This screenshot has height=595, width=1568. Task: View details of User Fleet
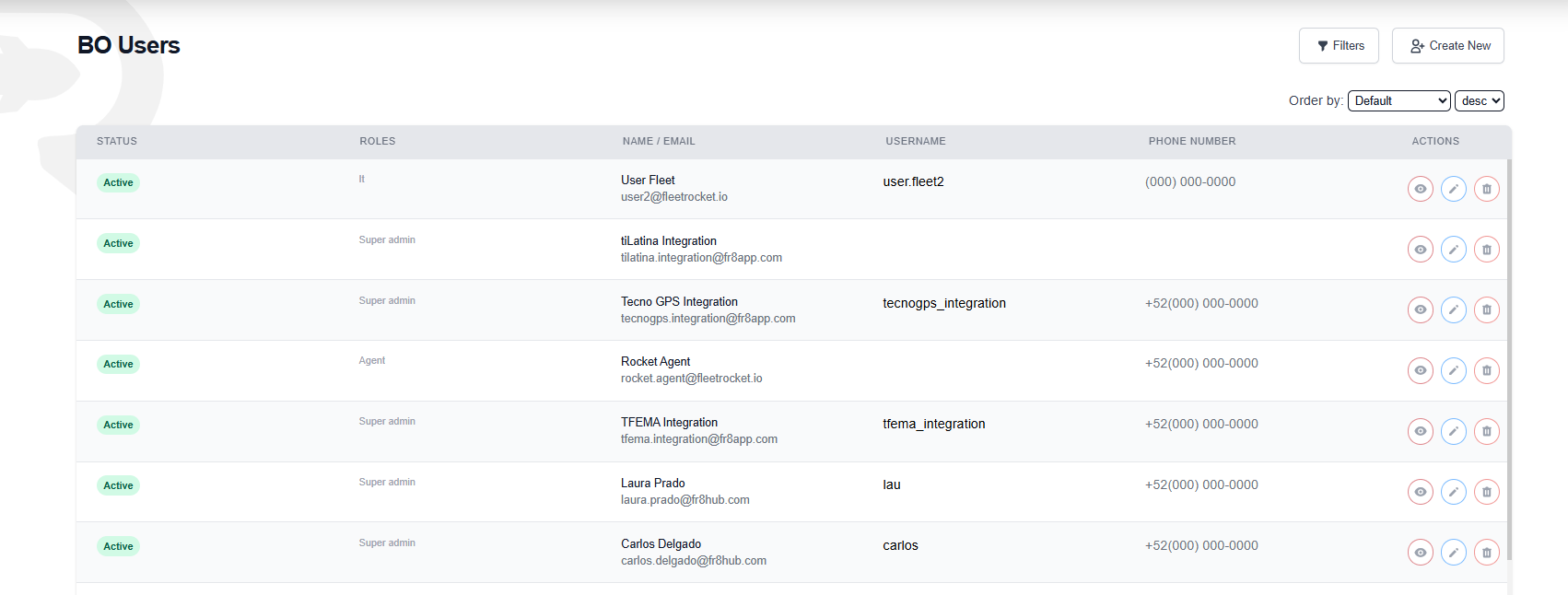pos(1421,189)
